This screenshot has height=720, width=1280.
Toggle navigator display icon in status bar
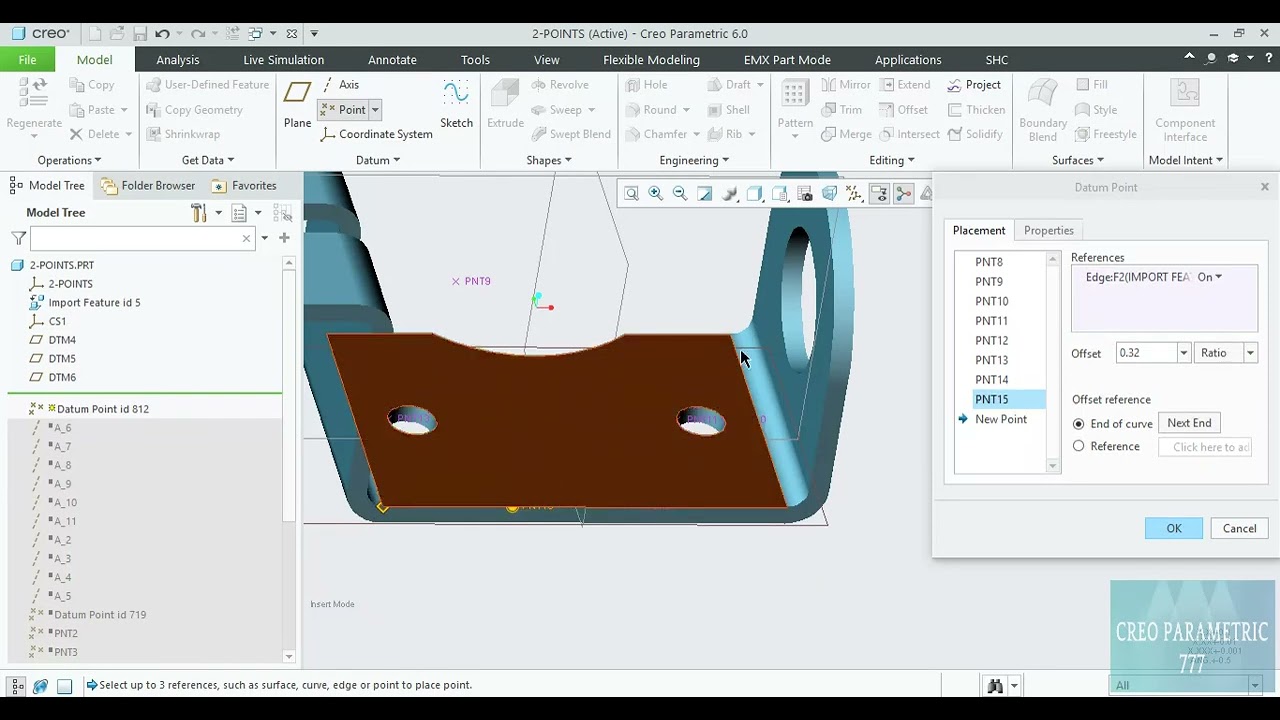17,686
